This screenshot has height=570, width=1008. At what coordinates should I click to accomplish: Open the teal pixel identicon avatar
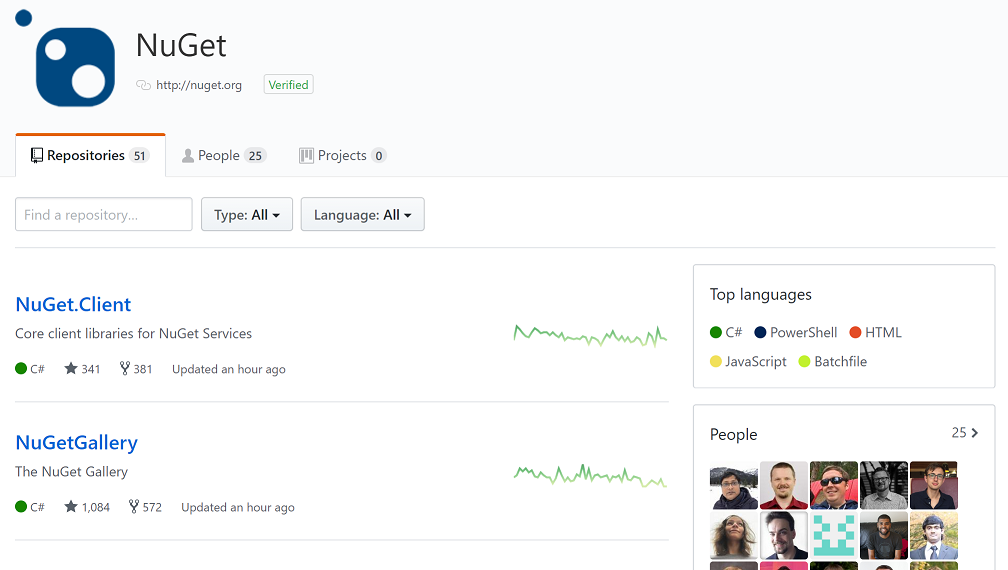point(834,535)
